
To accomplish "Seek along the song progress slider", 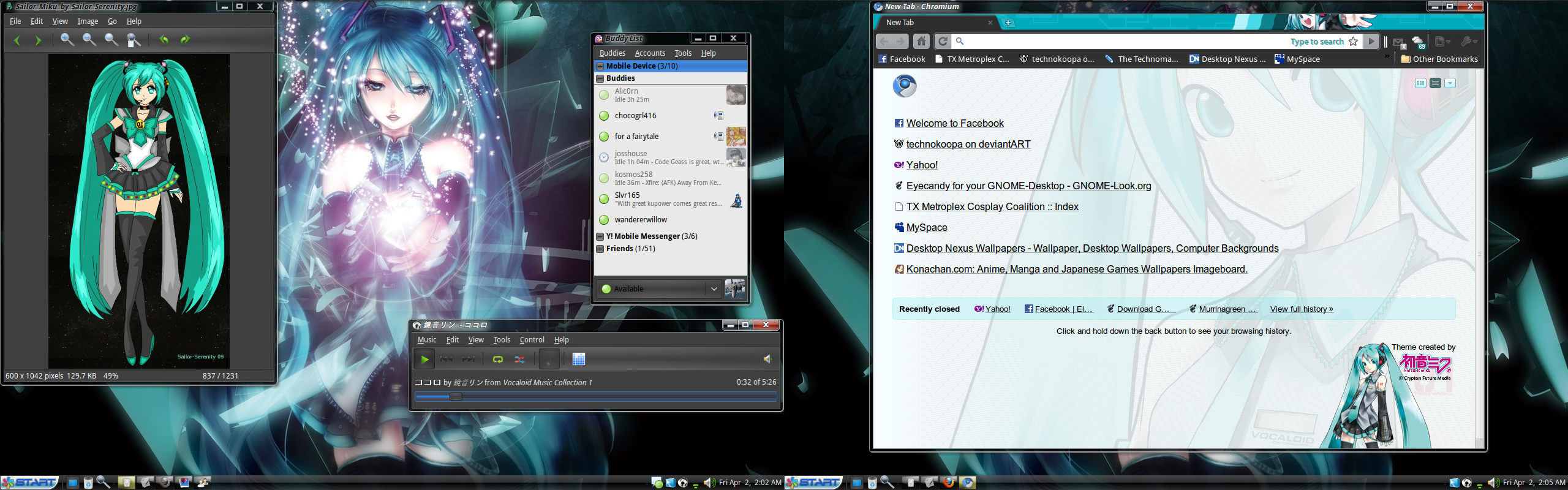I will tap(596, 397).
